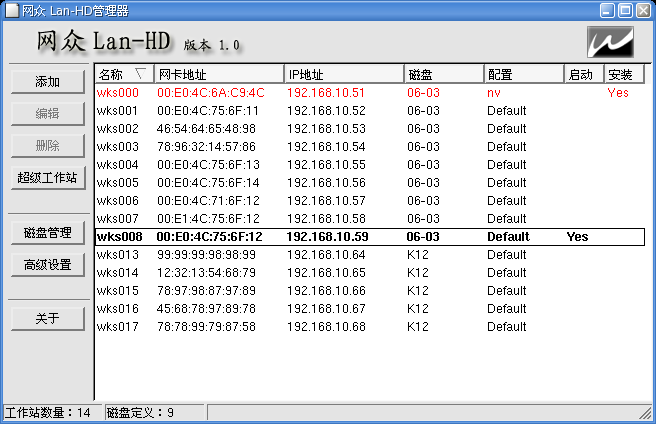Sort by 网卡地址 column header
Screen dimensions: 656x424
[x=219, y=75]
